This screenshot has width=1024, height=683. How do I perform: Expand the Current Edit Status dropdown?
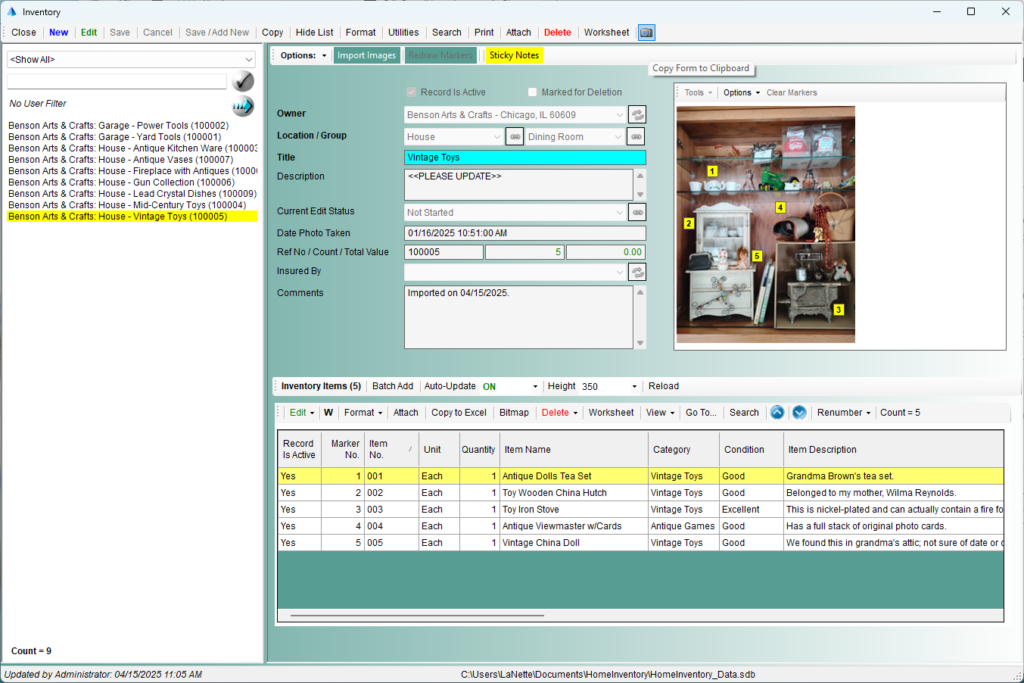[619, 212]
